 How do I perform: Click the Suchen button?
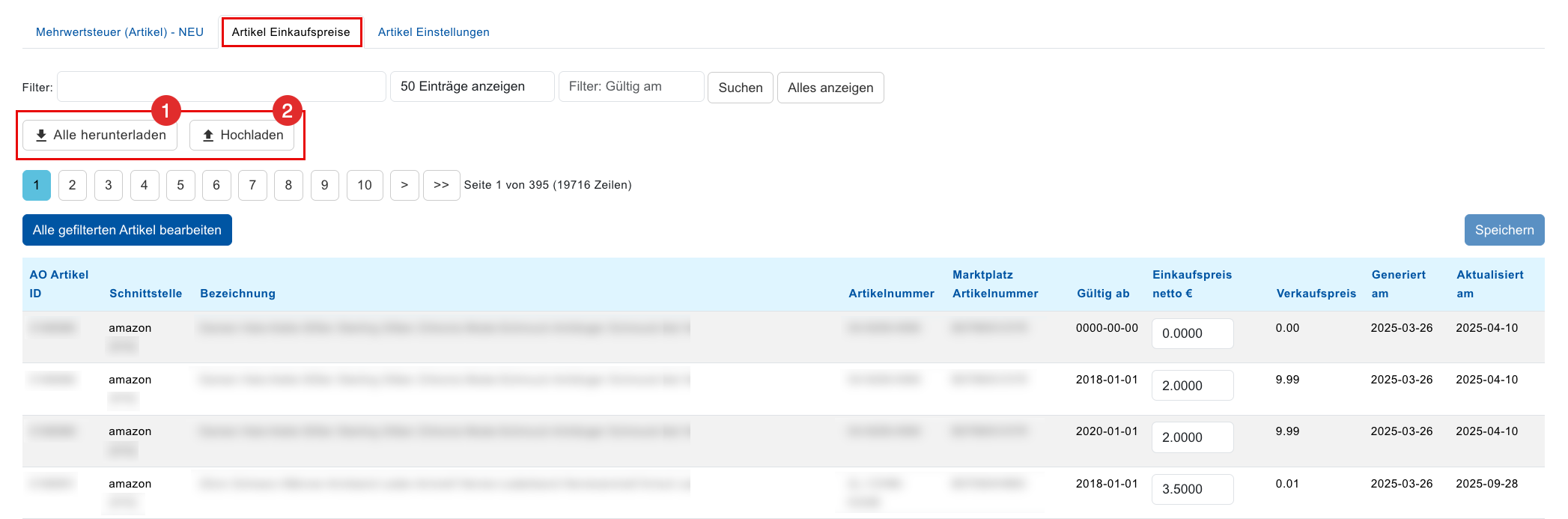point(741,88)
